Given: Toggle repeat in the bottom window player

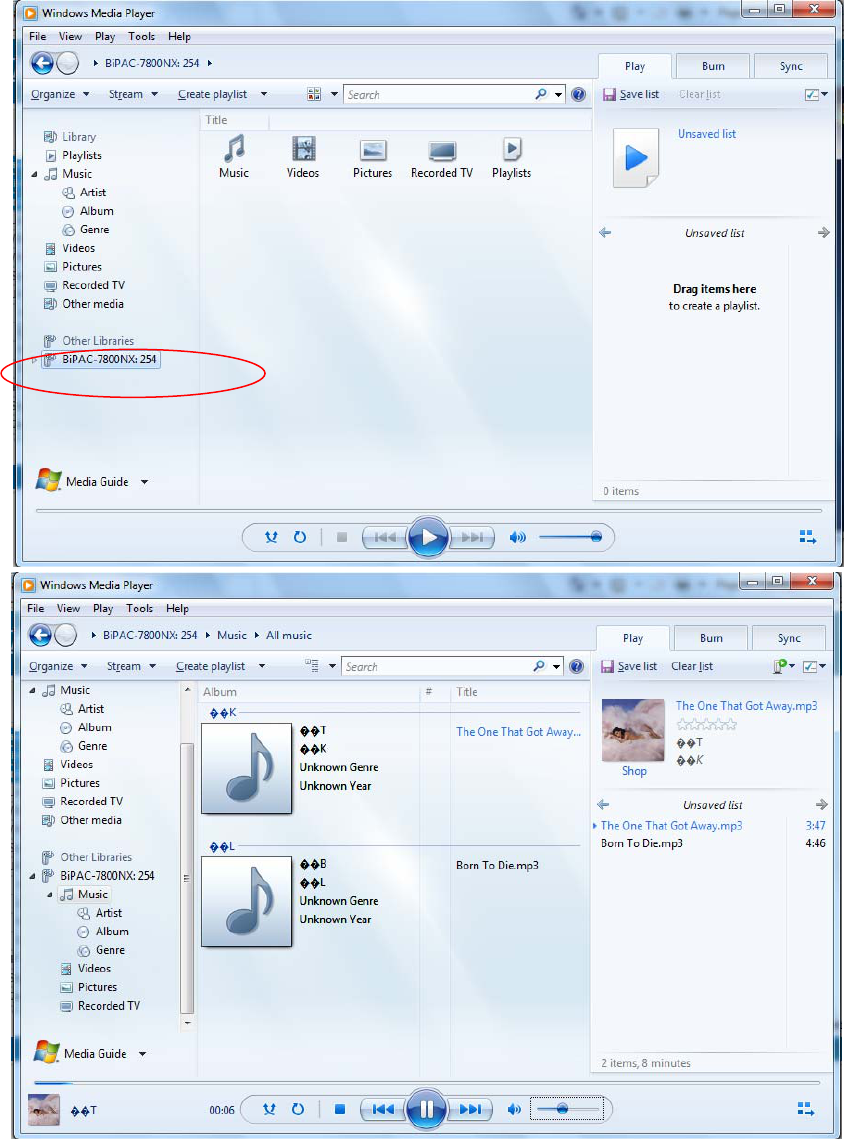Looking at the screenshot, I should pyautogui.click(x=298, y=1109).
